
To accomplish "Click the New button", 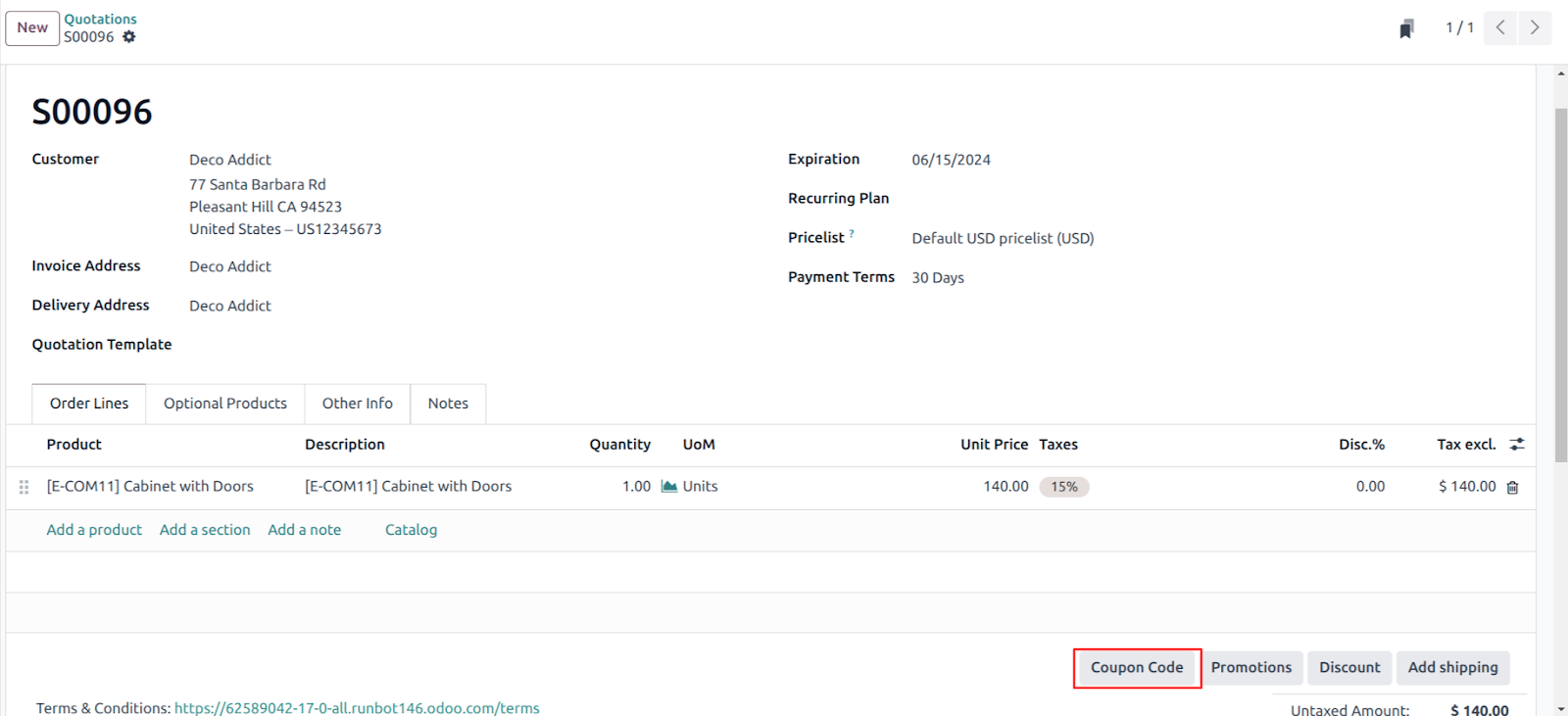I will (x=32, y=27).
